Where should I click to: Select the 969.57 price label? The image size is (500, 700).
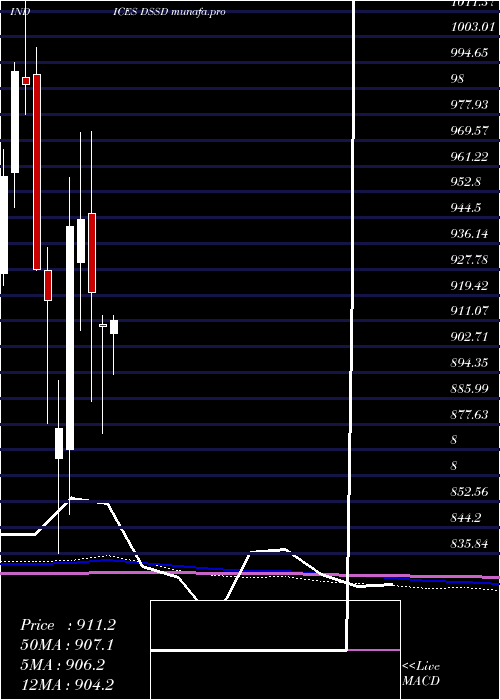pyautogui.click(x=469, y=131)
